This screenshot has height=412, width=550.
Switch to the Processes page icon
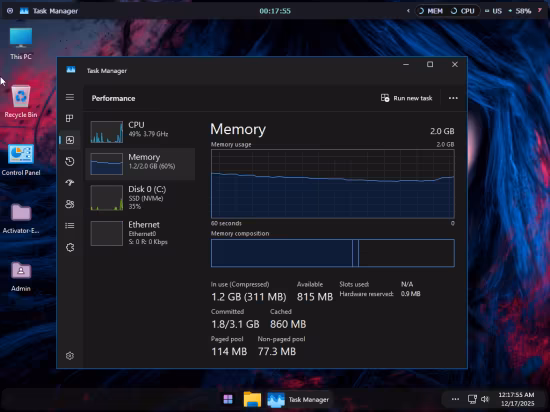click(x=70, y=118)
